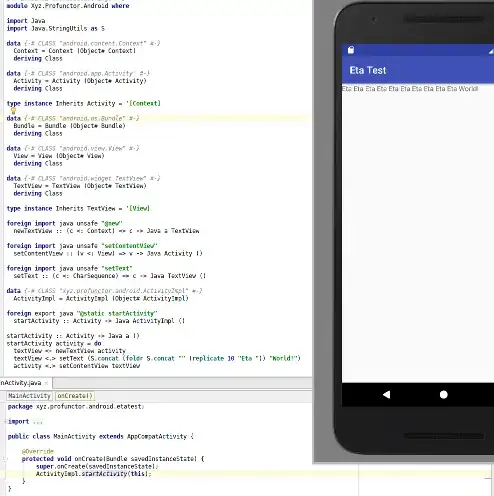Click the setContentView foreign import string
Image resolution: width=494 pixels, height=496 pixels.
point(129,246)
